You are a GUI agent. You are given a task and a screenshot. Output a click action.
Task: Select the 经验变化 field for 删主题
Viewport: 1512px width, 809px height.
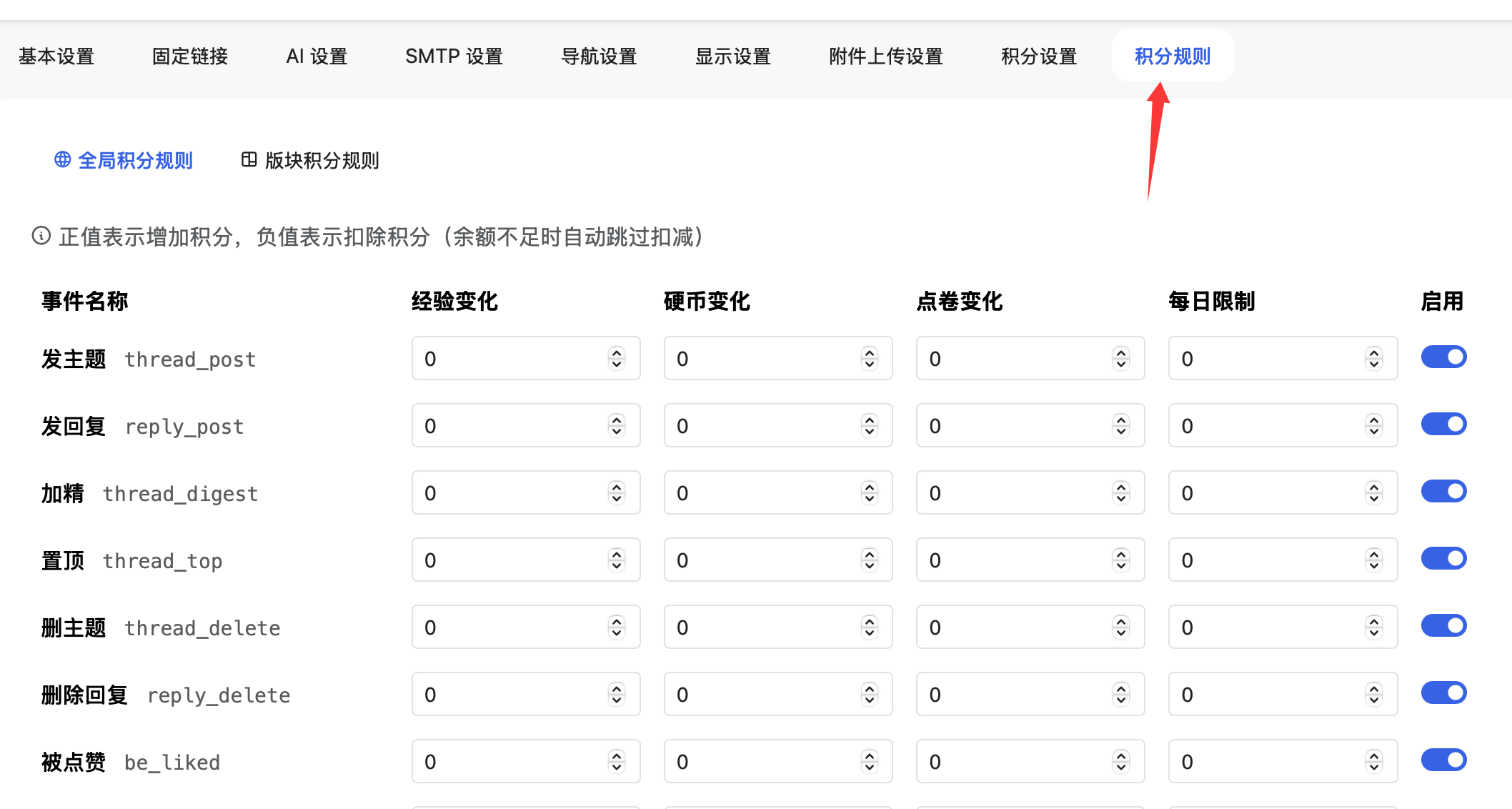click(526, 627)
